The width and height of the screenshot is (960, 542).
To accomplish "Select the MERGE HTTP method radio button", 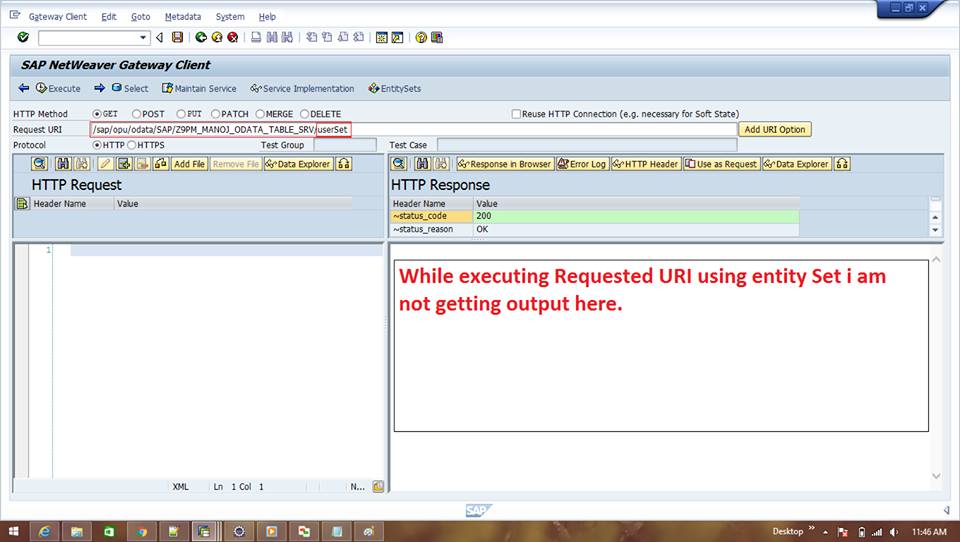I will point(260,114).
